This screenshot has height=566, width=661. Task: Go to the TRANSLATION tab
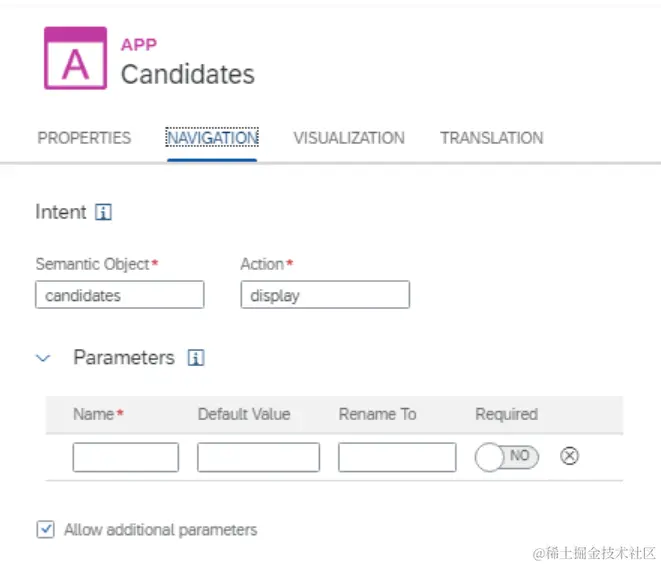click(491, 138)
